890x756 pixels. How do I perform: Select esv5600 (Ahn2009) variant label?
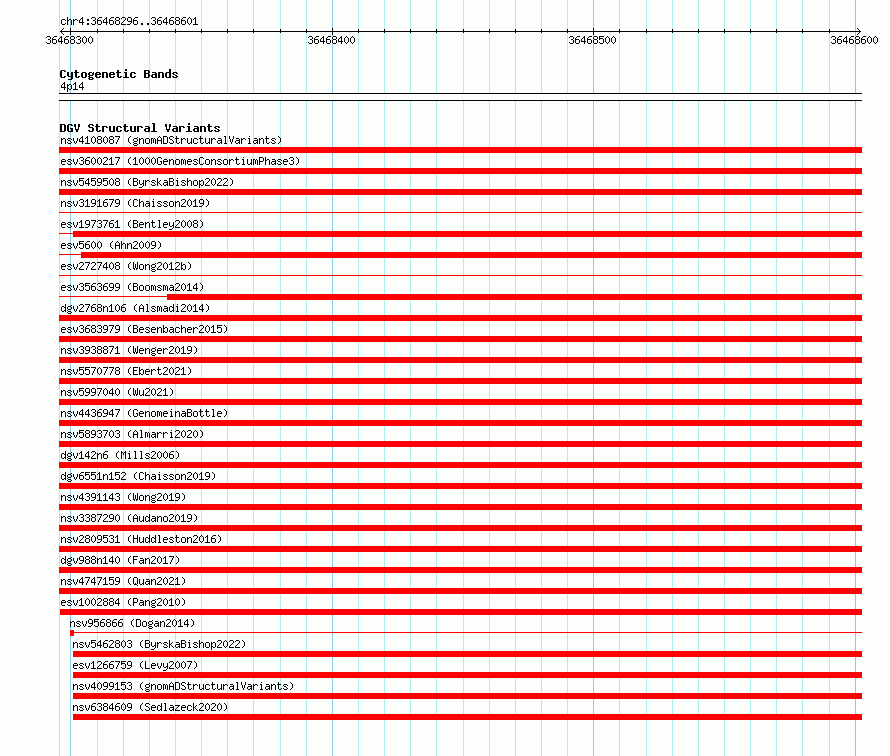click(x=111, y=245)
